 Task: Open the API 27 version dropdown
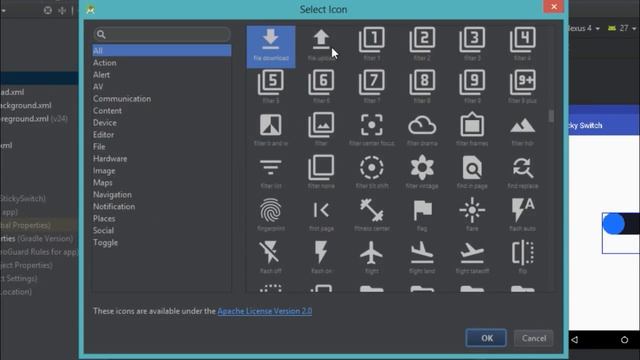pos(622,28)
